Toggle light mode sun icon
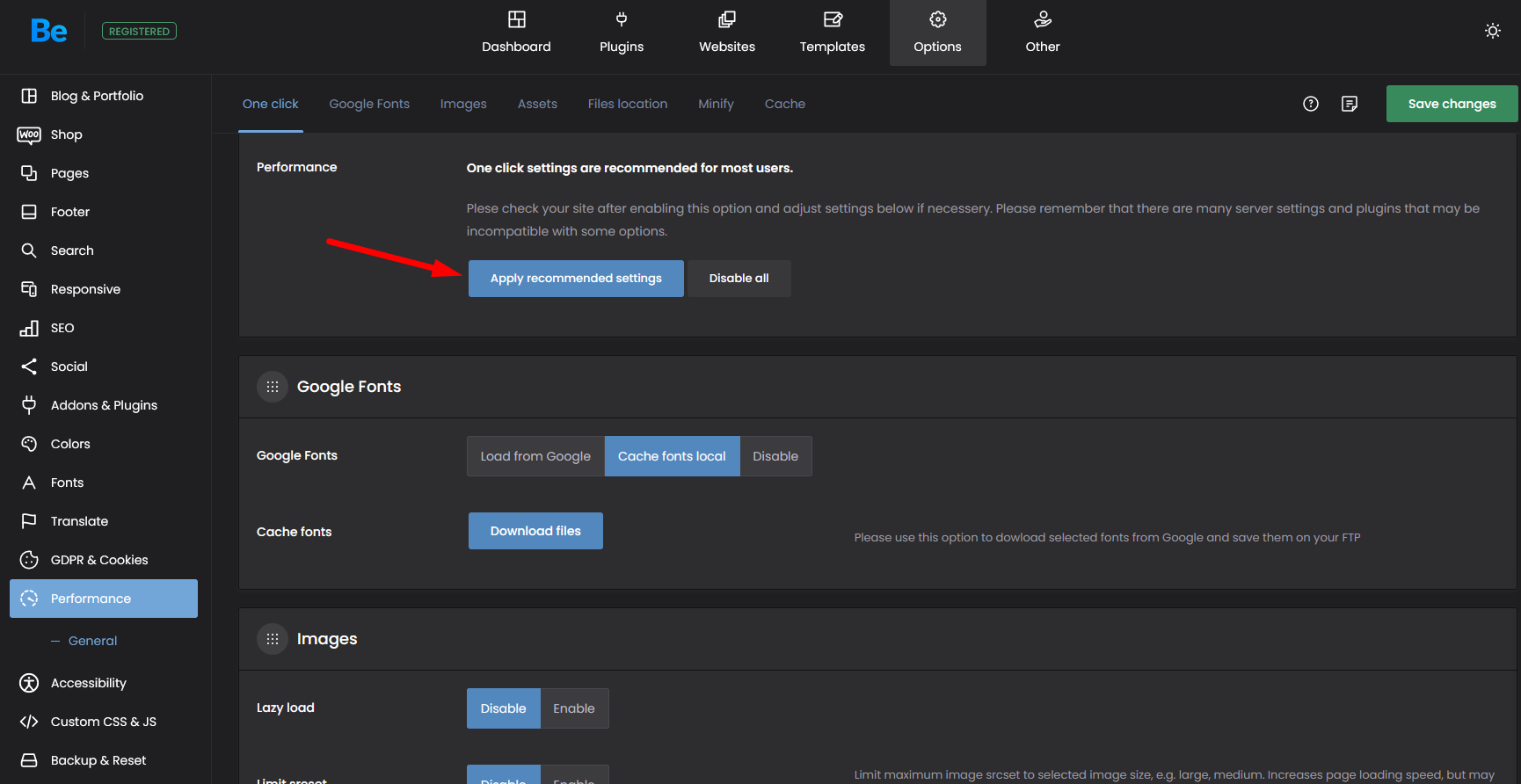Image resolution: width=1521 pixels, height=784 pixels. (1493, 31)
